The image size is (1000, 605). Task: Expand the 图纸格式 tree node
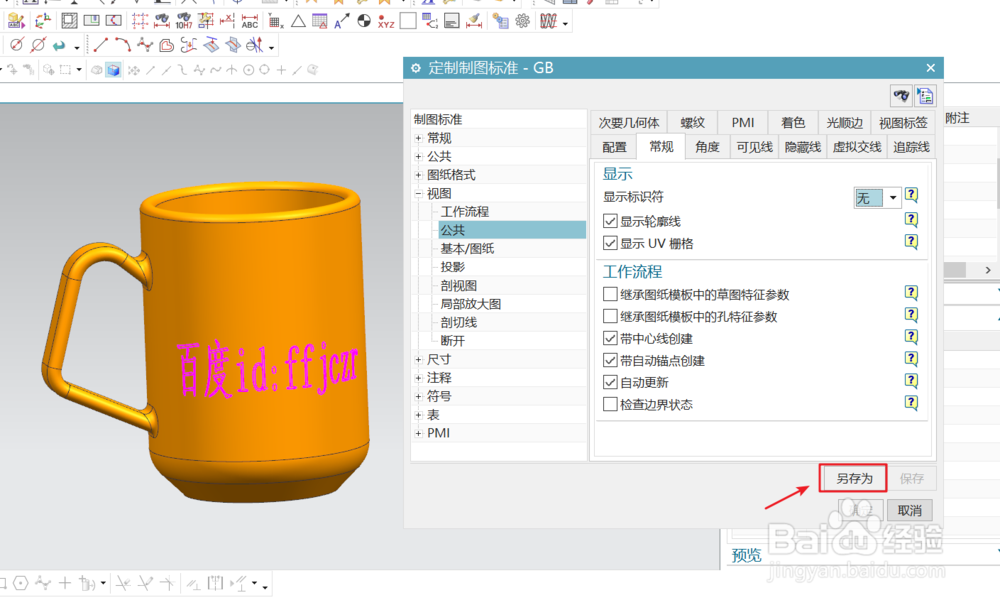418,175
